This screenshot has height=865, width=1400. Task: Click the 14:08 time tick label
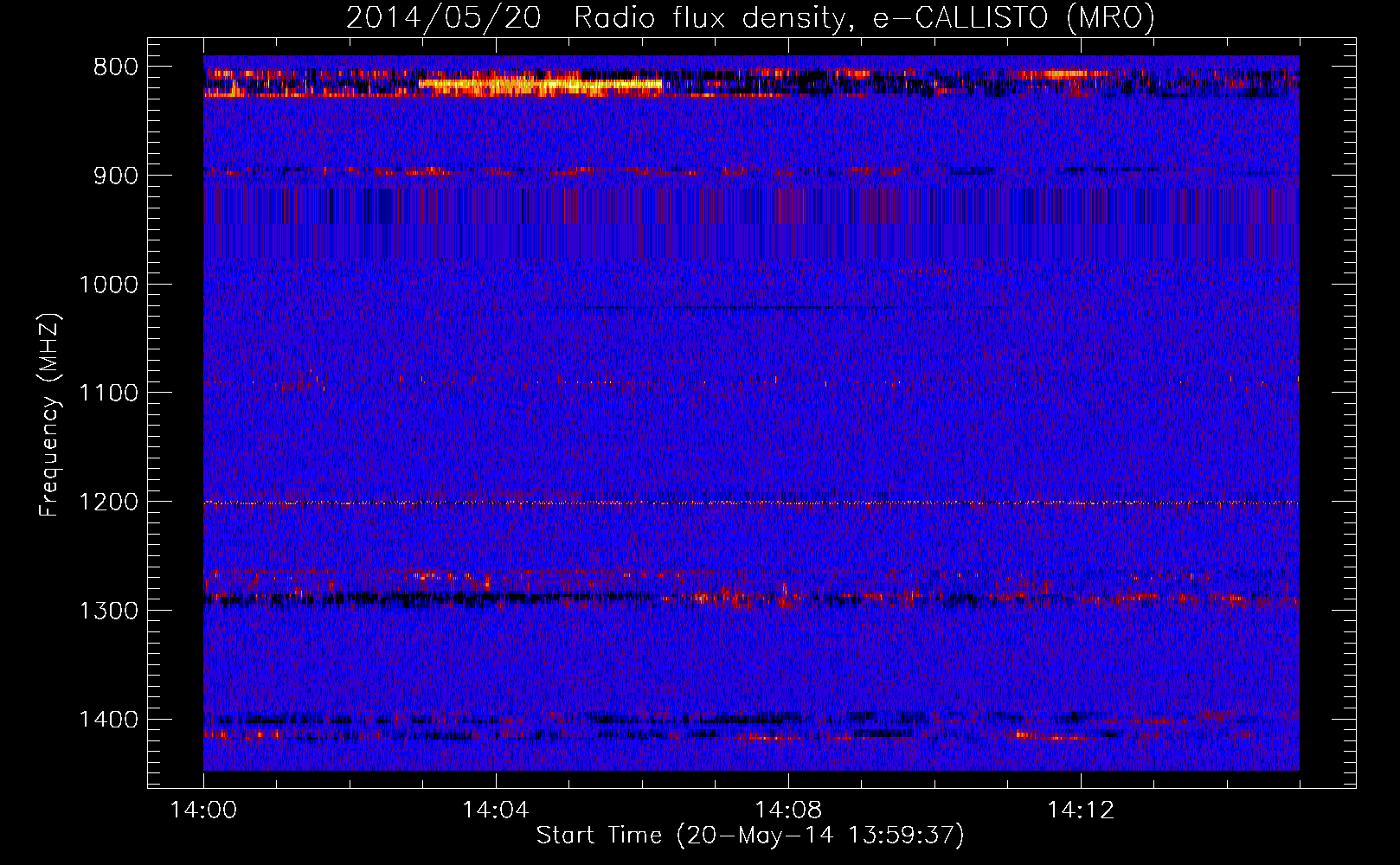click(x=788, y=811)
